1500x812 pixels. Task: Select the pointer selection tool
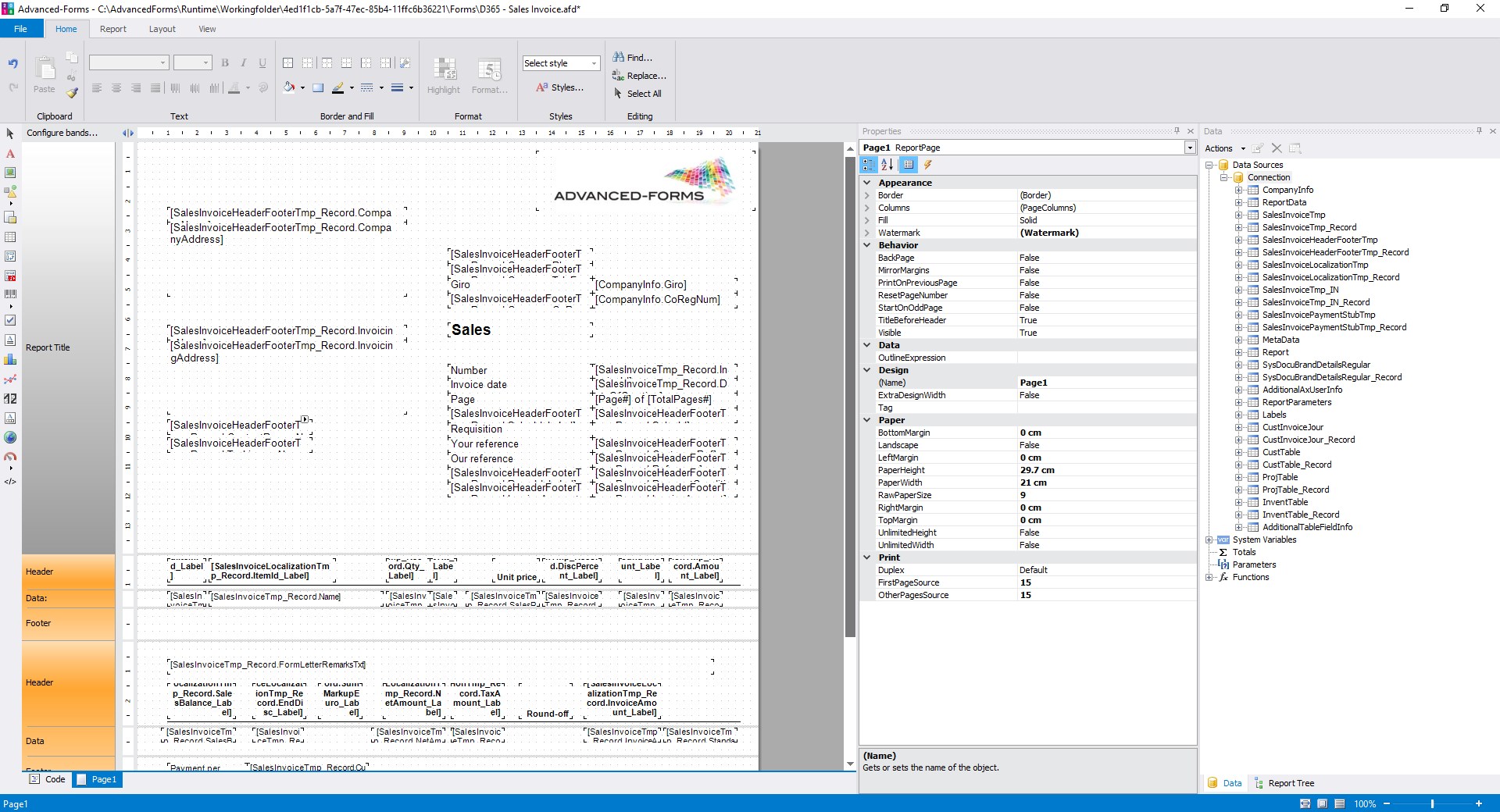pyautogui.click(x=10, y=134)
